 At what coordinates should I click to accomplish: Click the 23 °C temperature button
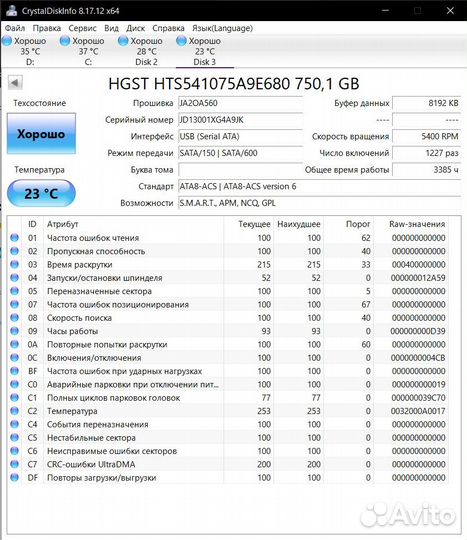(41, 194)
